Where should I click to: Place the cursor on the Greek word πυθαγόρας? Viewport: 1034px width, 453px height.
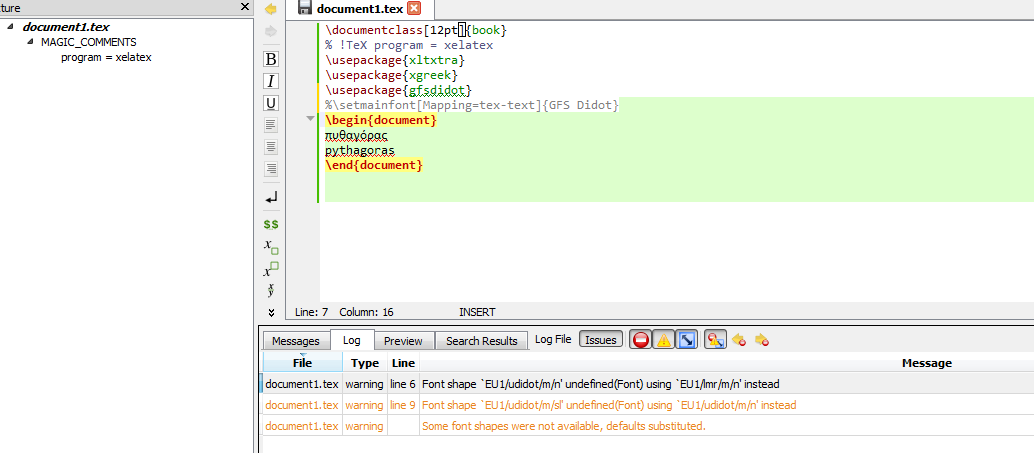[355, 135]
